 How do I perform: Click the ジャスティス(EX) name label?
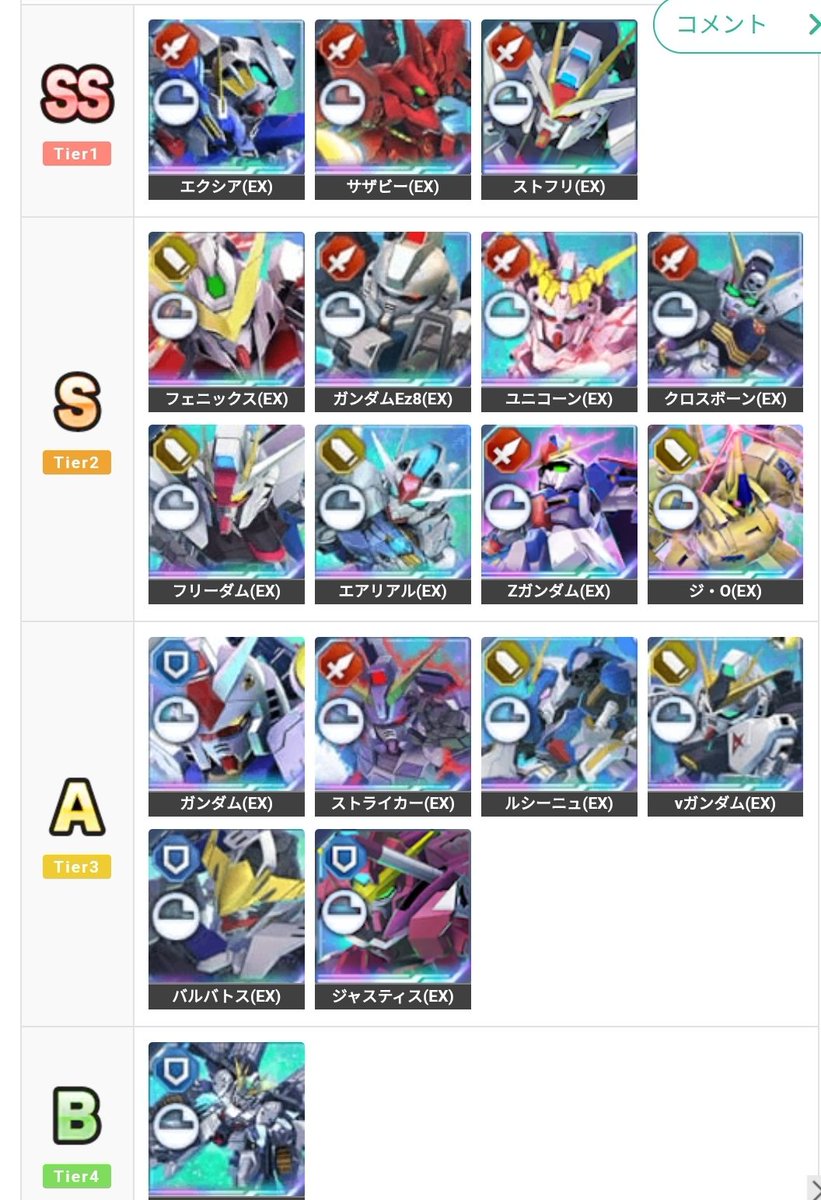coord(392,996)
